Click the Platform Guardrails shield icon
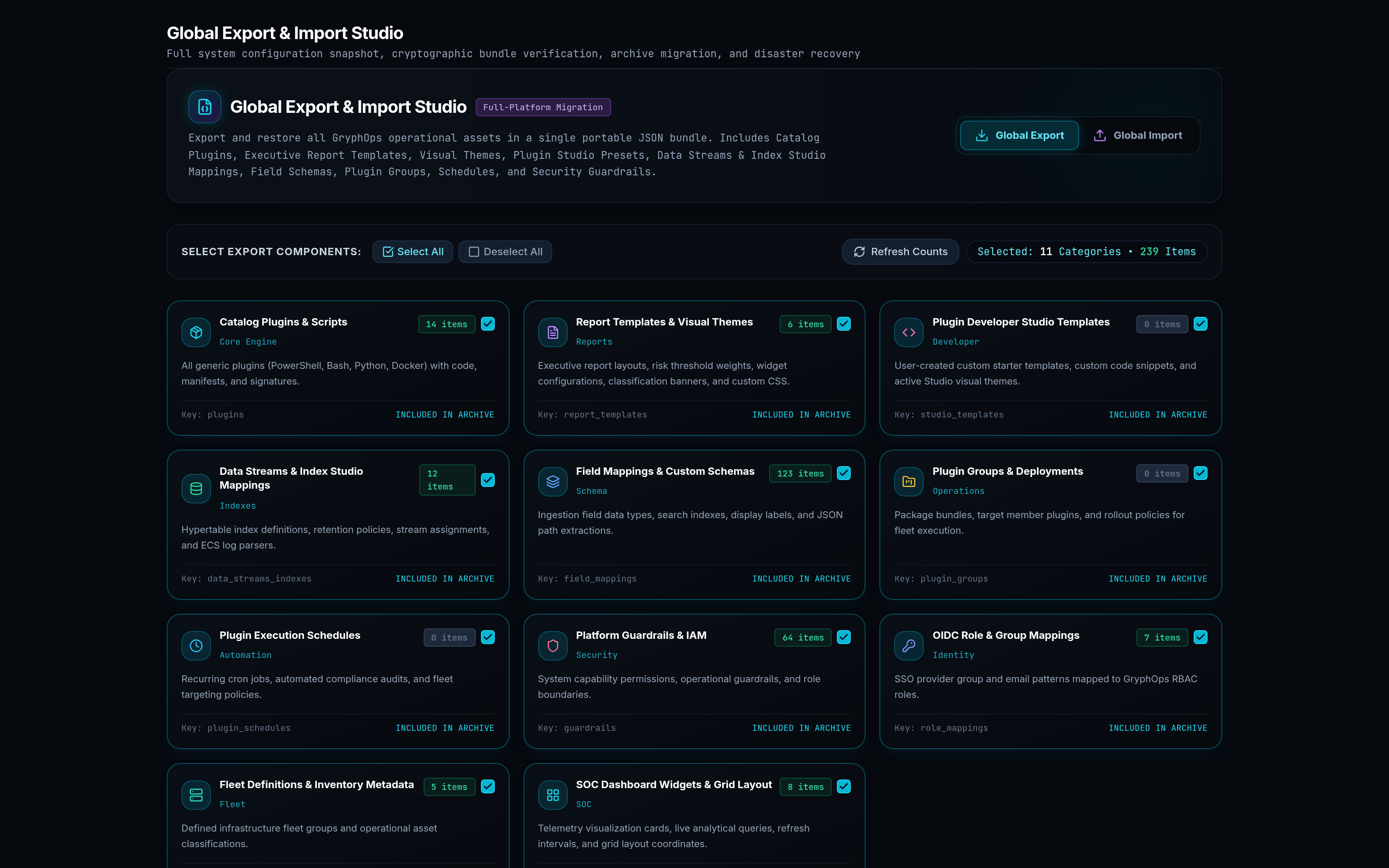Image resolution: width=1389 pixels, height=868 pixels. pyautogui.click(x=552, y=646)
